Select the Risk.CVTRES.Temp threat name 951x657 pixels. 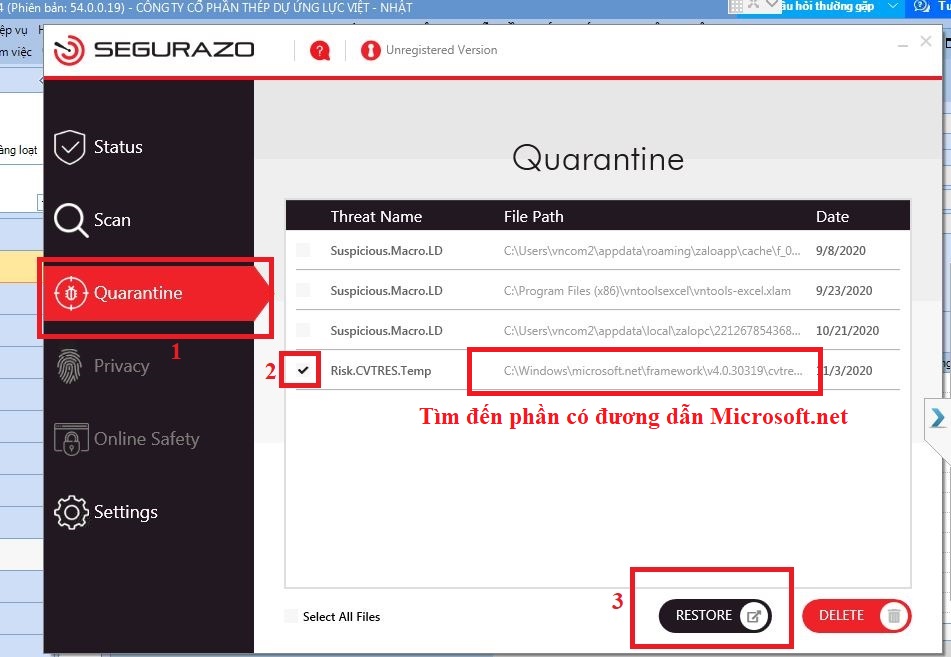[x=381, y=371]
